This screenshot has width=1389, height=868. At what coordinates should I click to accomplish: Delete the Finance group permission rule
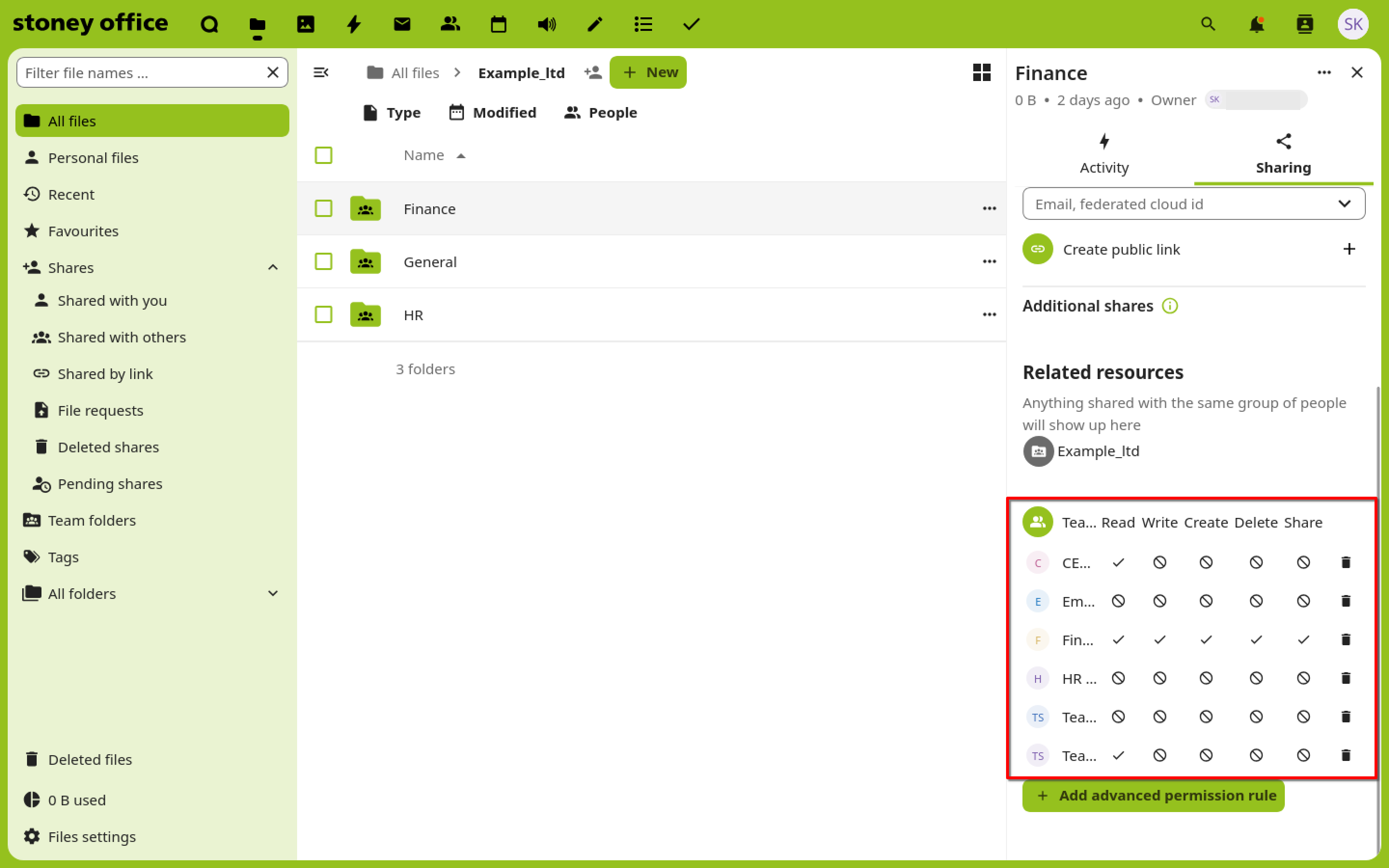(x=1346, y=639)
